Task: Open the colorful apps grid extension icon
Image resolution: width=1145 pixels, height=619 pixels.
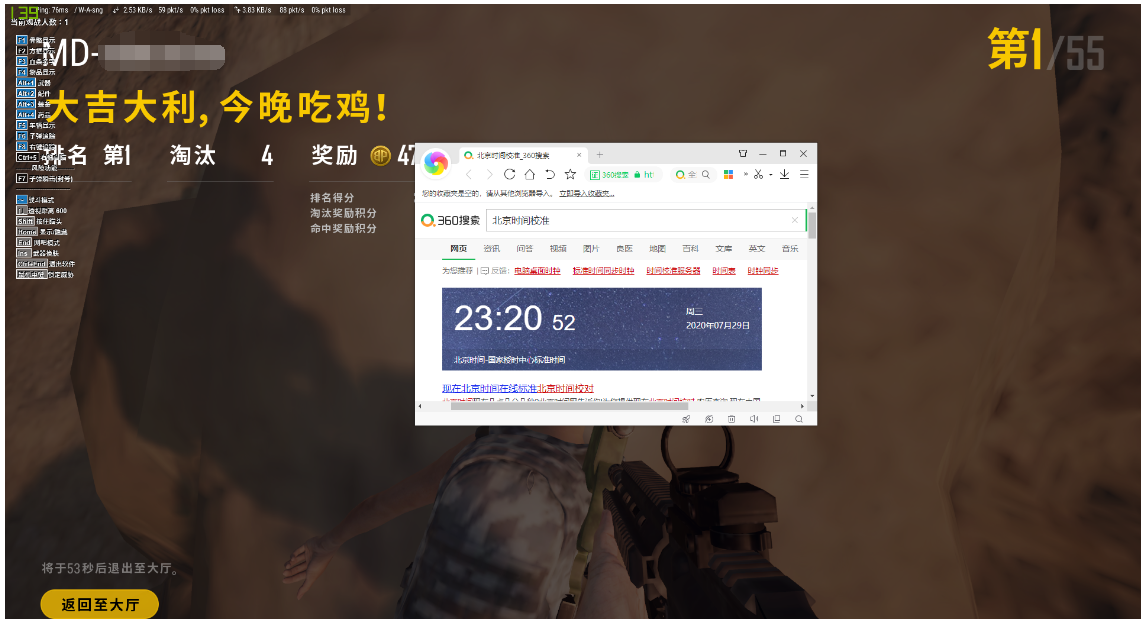Action: [728, 174]
